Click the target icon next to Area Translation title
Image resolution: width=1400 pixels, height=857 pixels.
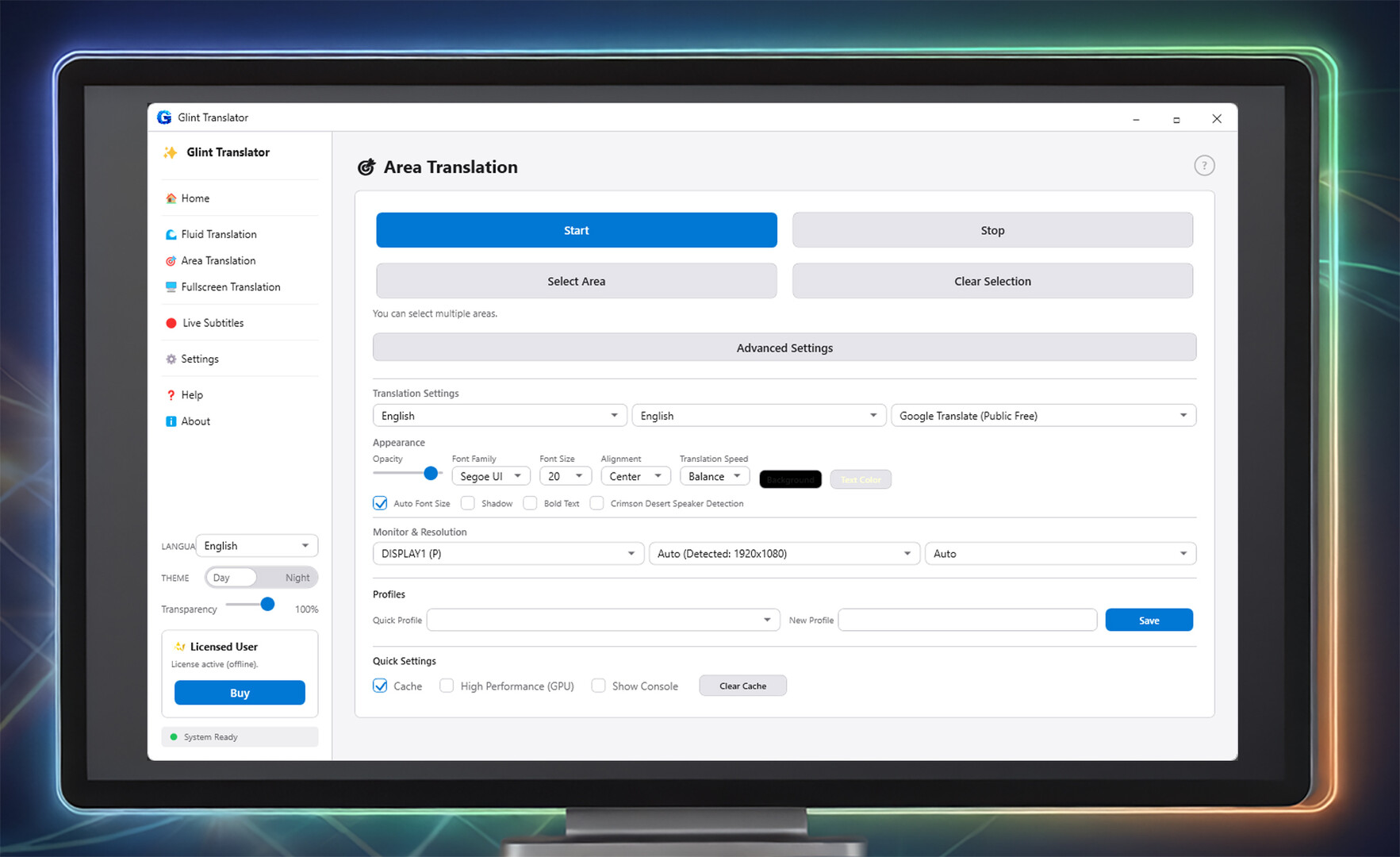366,167
